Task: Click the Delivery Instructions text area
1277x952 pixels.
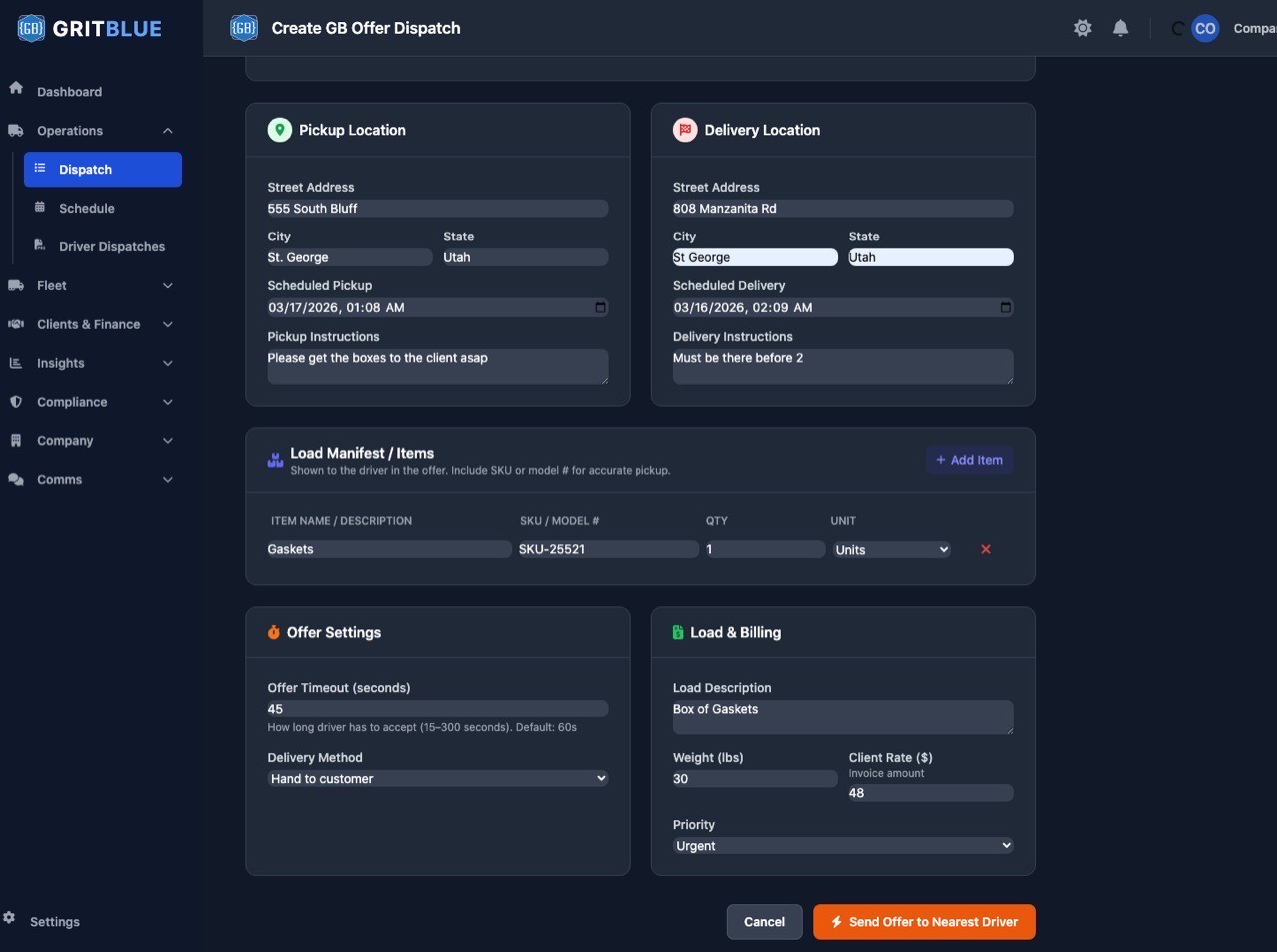Action: point(843,366)
